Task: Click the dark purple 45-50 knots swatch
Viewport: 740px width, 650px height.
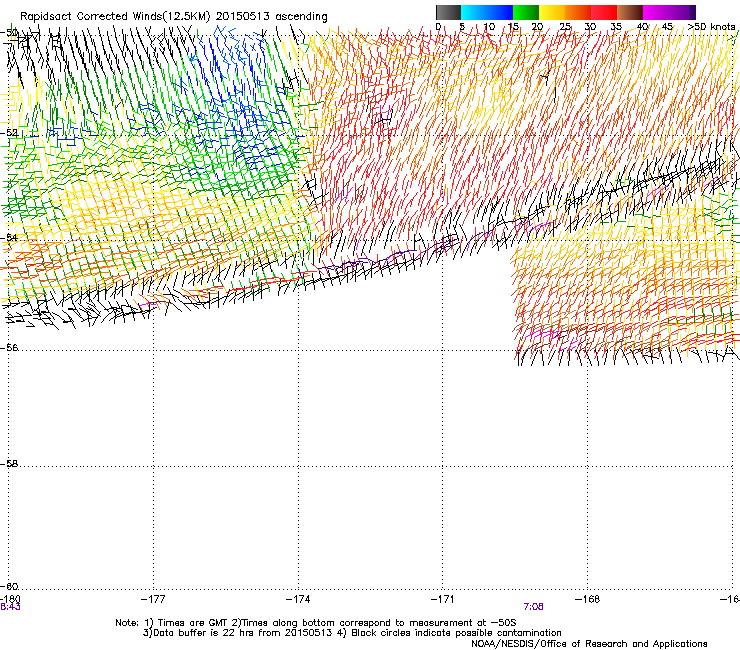Action: coord(682,12)
